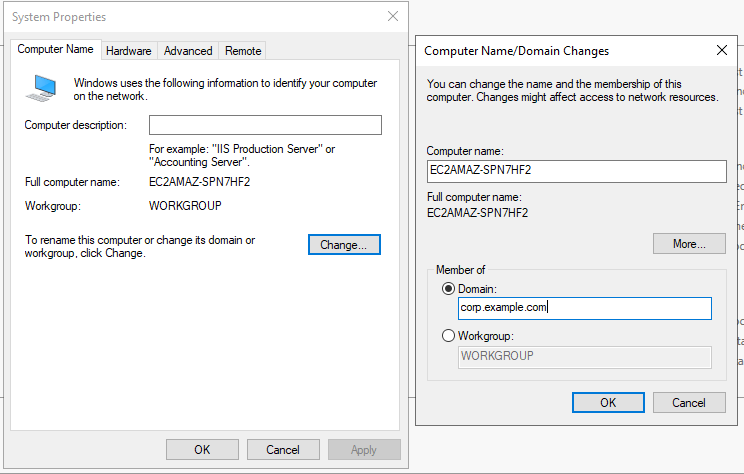This screenshot has width=744, height=474.
Task: Click the Domain field containing corp.example.com
Action: (585, 308)
